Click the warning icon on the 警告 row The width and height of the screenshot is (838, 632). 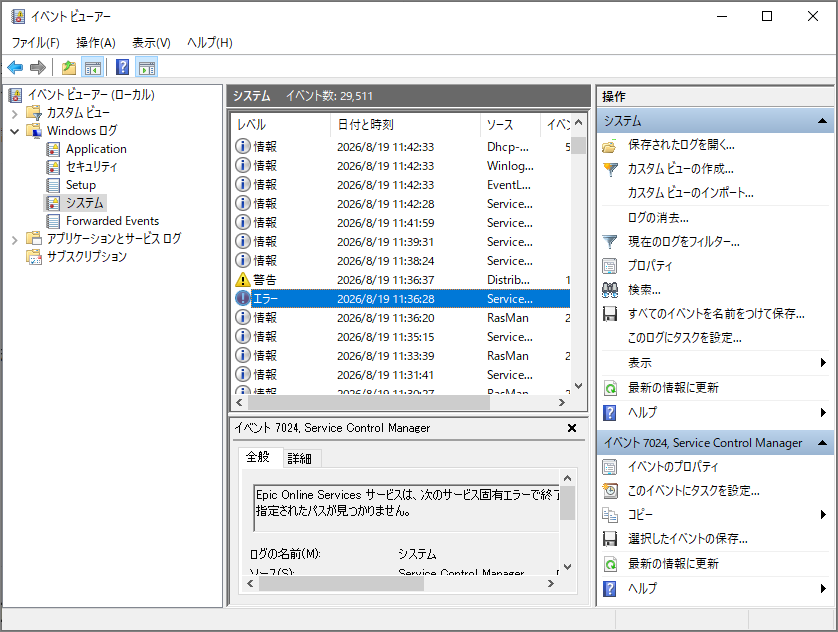point(243,280)
